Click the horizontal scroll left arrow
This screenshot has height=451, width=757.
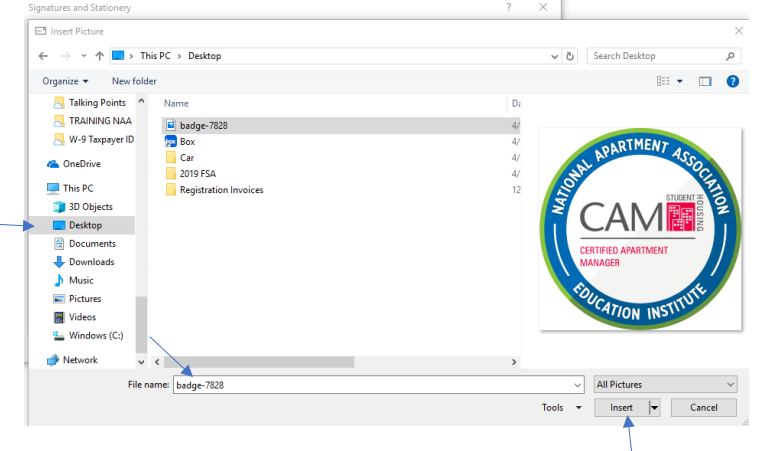click(157, 362)
